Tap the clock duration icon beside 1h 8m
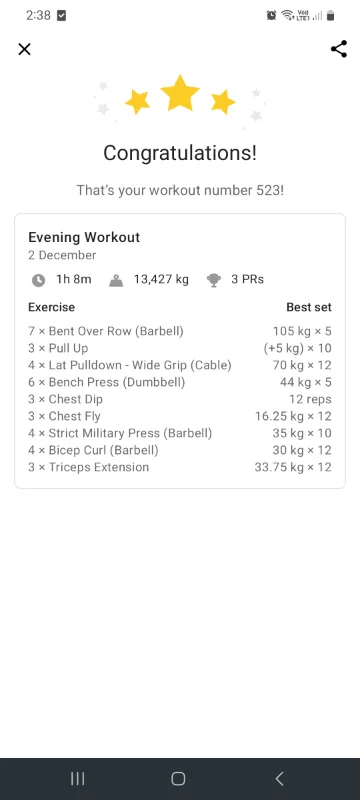Image resolution: width=360 pixels, height=800 pixels. (39, 280)
